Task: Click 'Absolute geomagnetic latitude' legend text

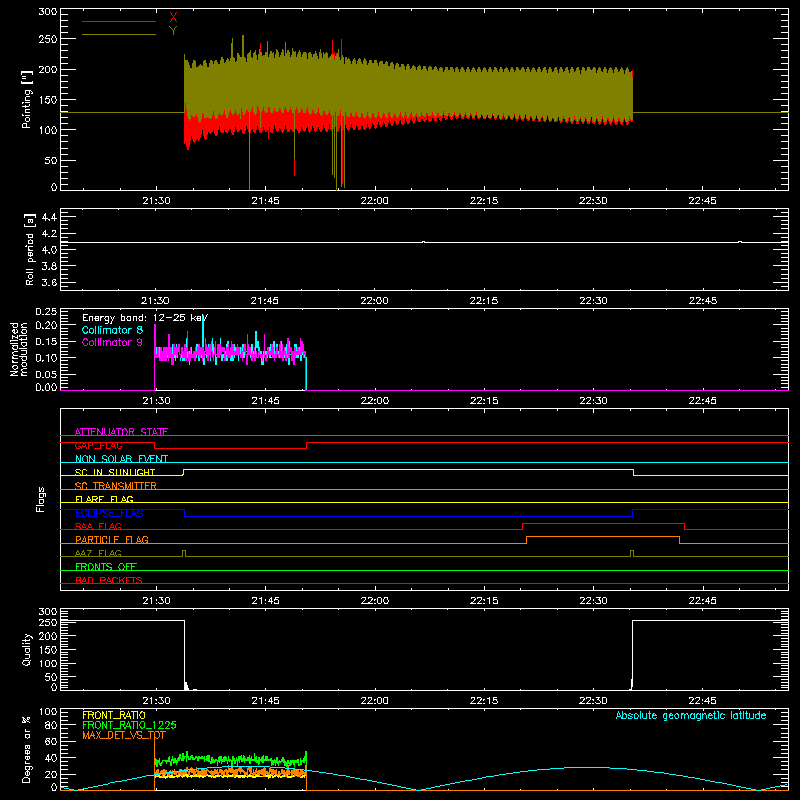Action: tap(691, 715)
